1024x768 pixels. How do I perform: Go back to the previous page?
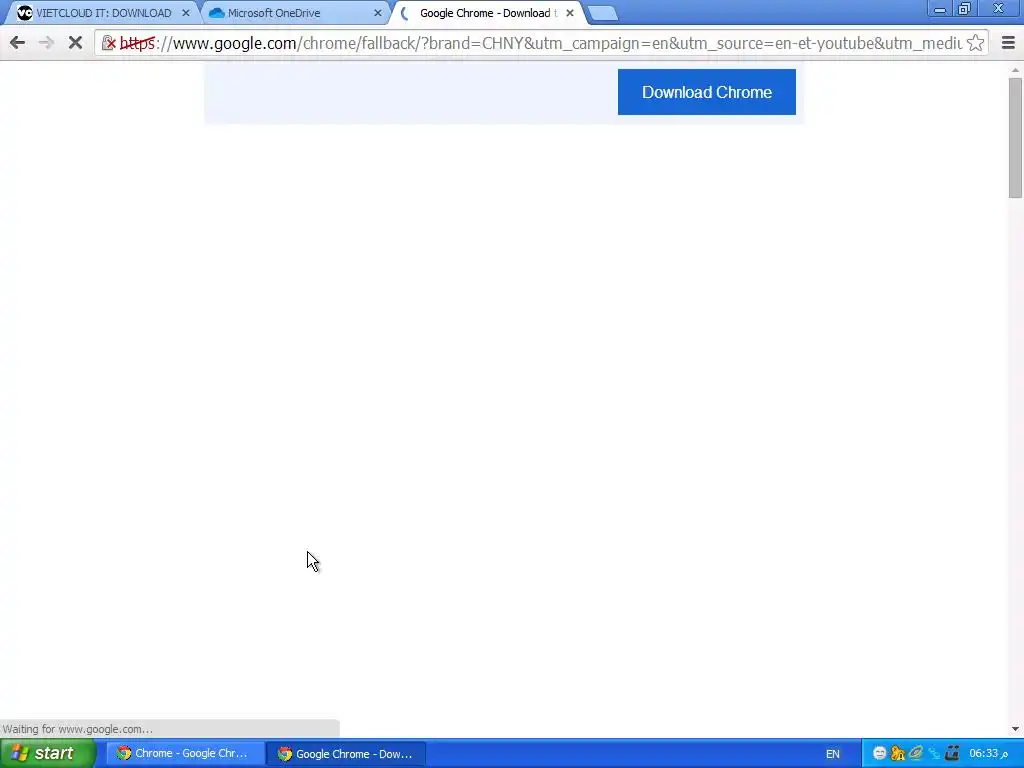coord(18,43)
